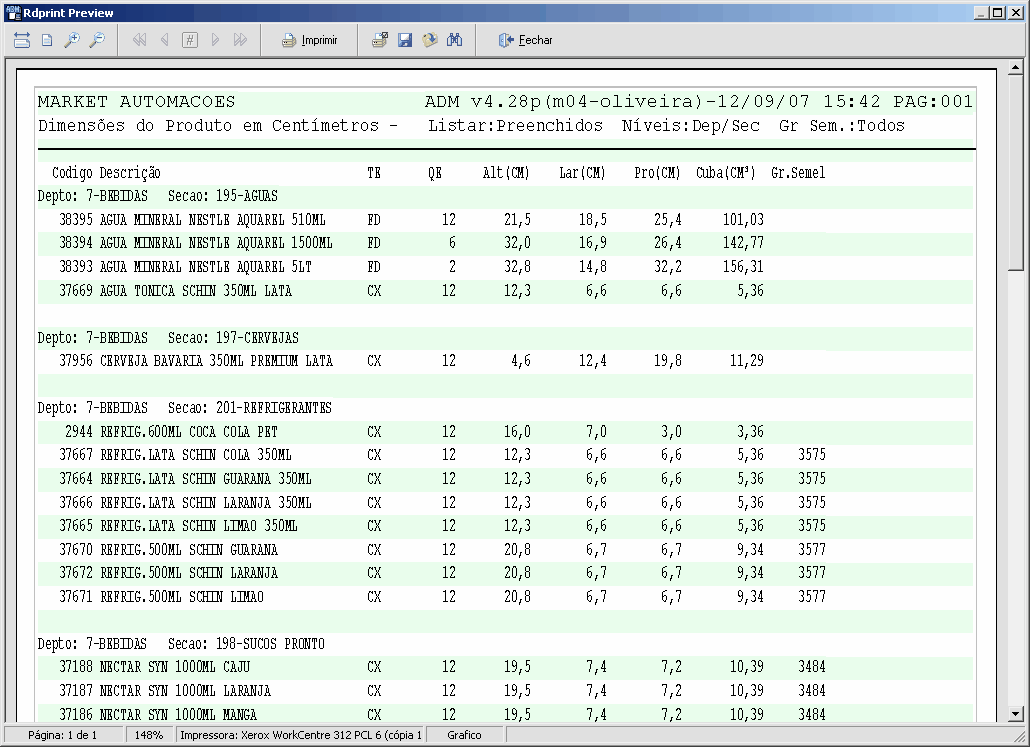This screenshot has width=1030, height=747.
Task: Click row NECTAR SYN 1000ML LARANJA
Action: tap(505, 690)
